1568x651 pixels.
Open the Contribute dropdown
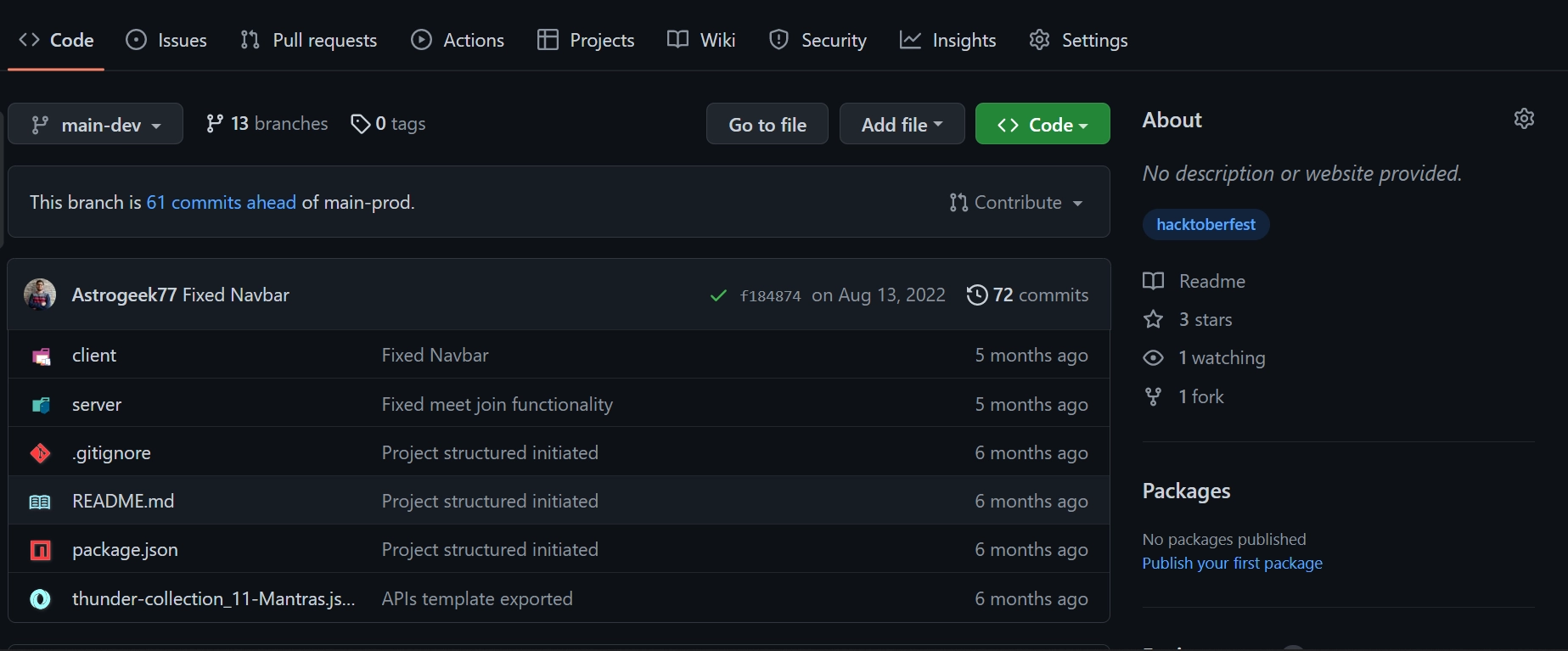click(1016, 203)
